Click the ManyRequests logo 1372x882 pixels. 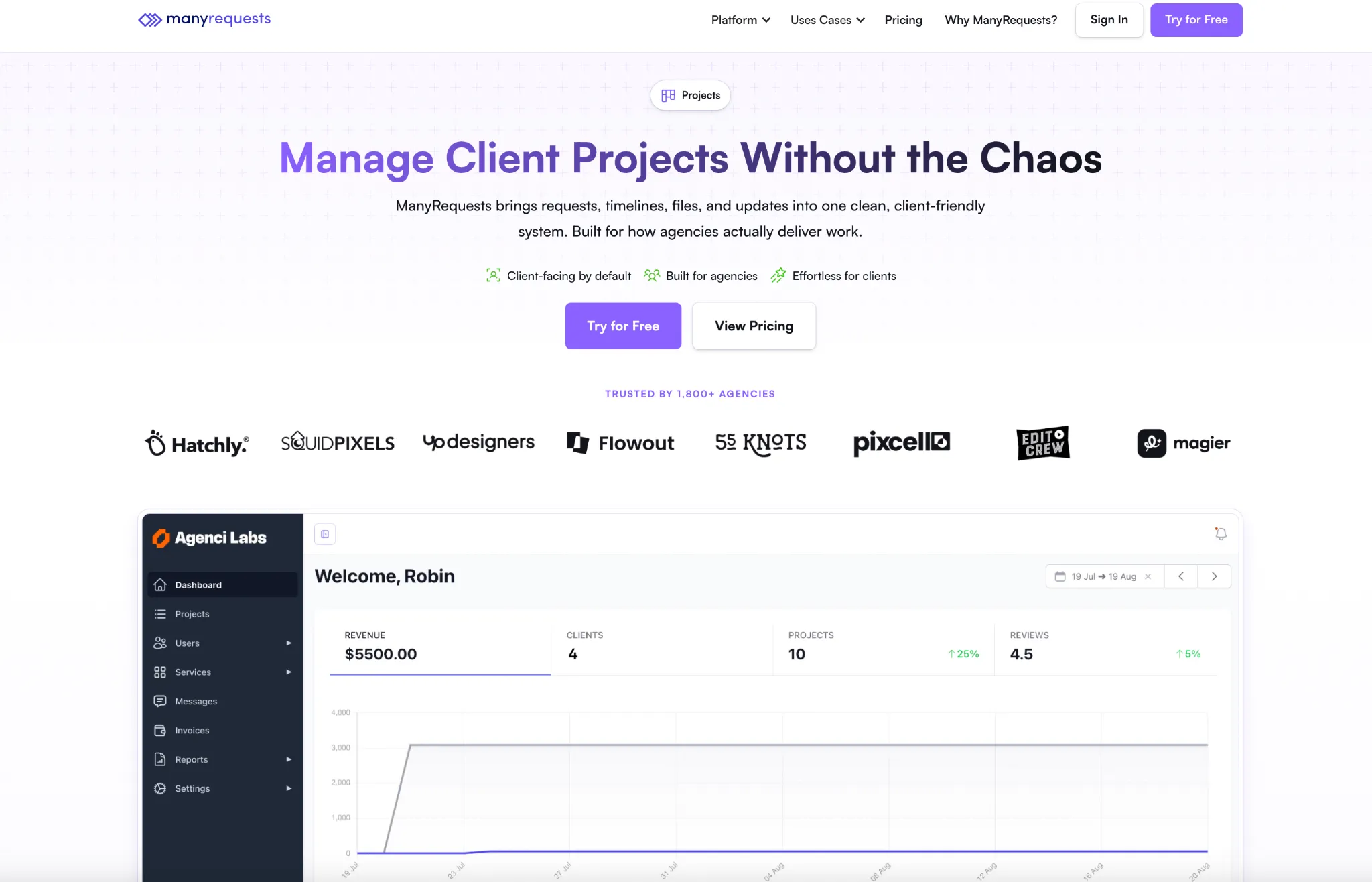(204, 19)
